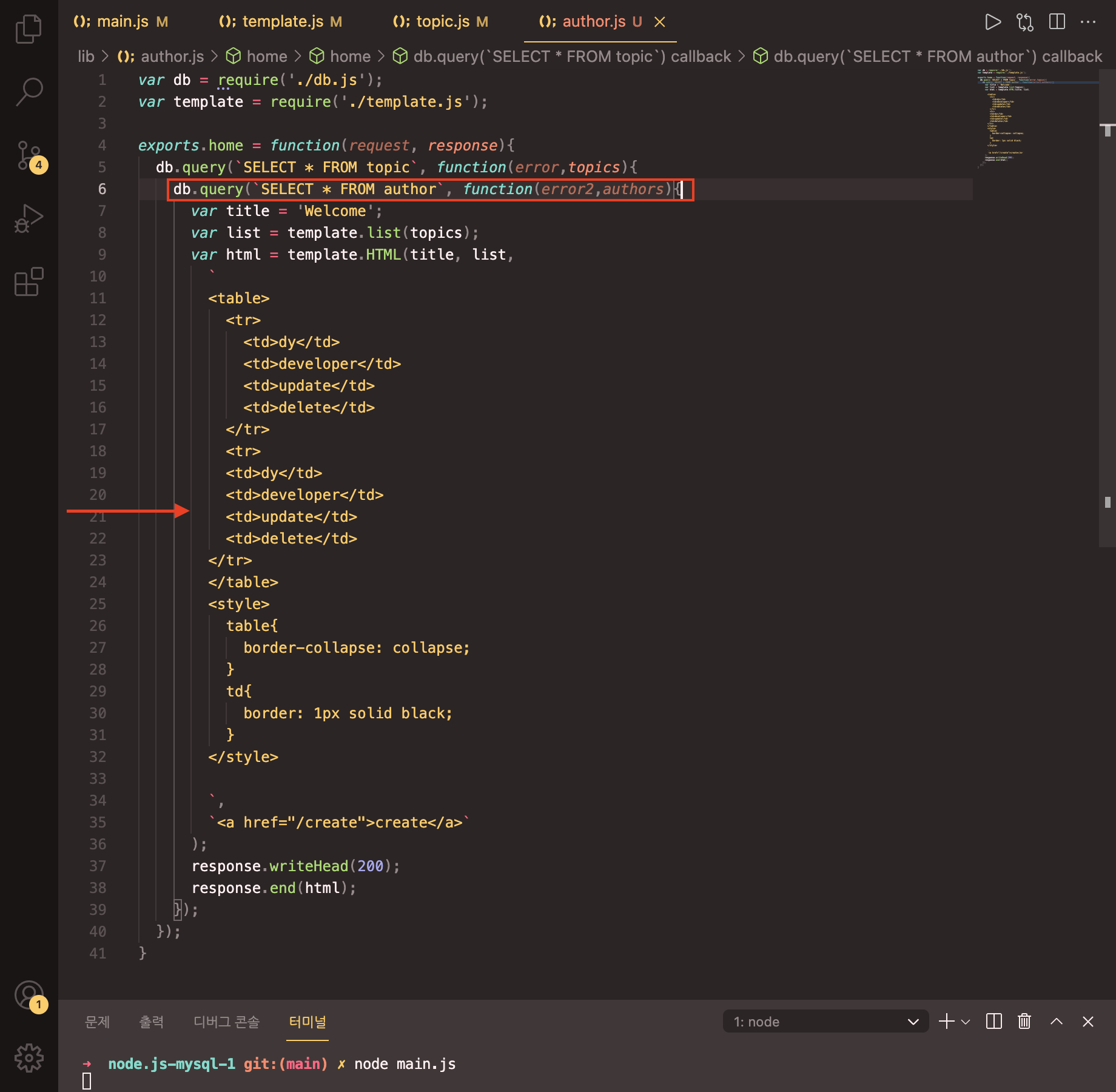
Task: Open the Manage settings gear
Action: pos(29,1059)
